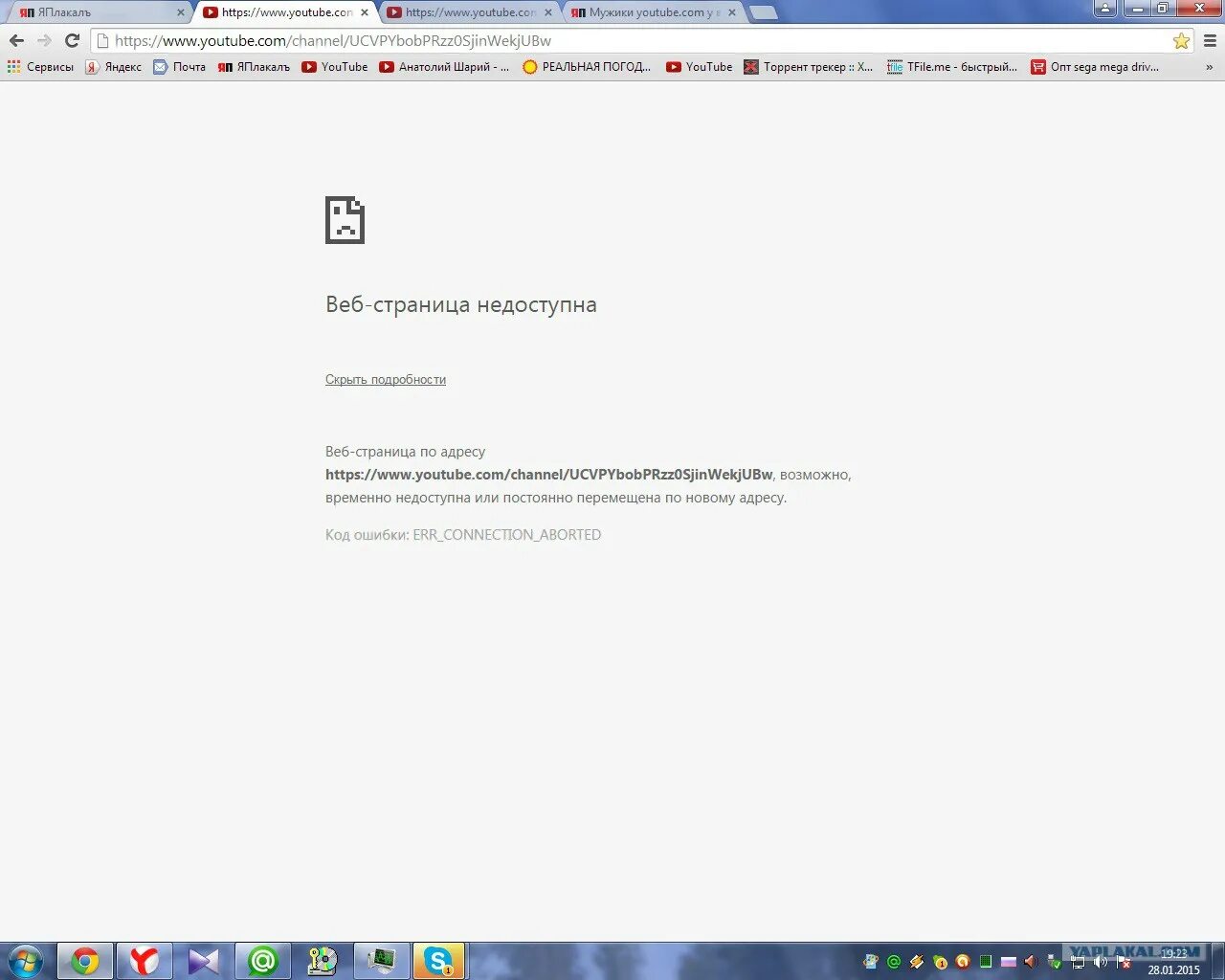Screen dimensions: 1225x980
Task: Open the first YouTube bookmark, before Анатолий Шарий
Action: (x=335, y=67)
